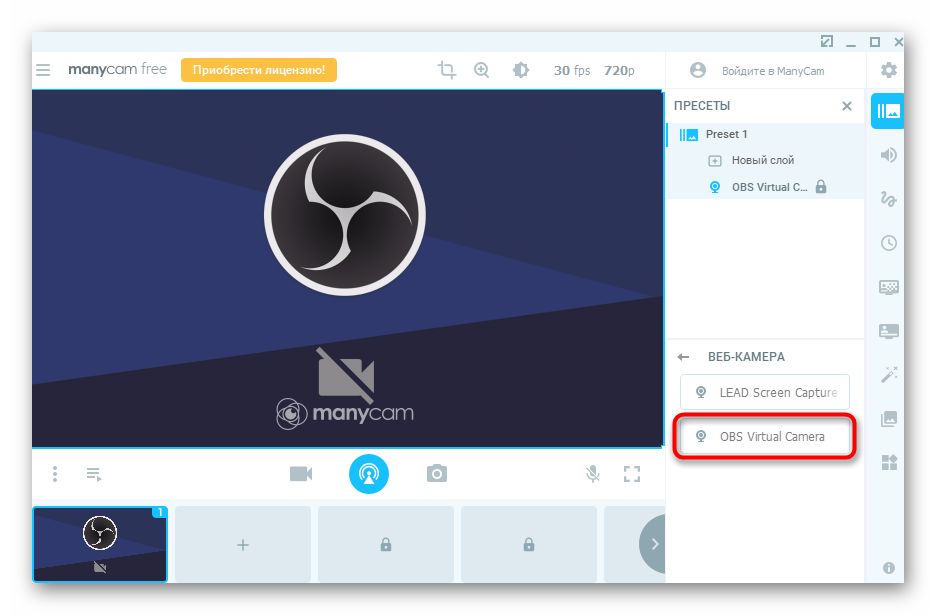Open the draw squiggle sidebar tab
The height and width of the screenshot is (615, 936).
pyautogui.click(x=888, y=199)
